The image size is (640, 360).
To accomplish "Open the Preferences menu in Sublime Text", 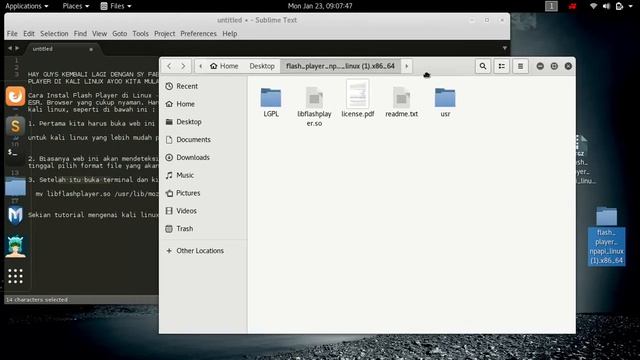I will (x=198, y=33).
